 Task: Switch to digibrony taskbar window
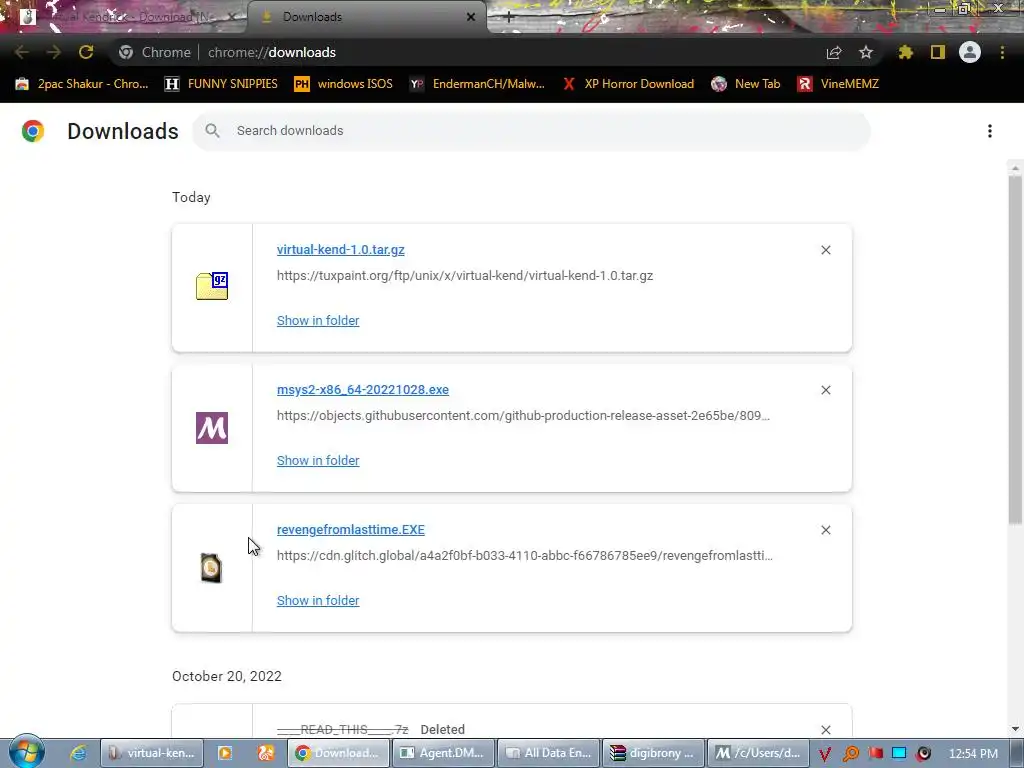[654, 753]
